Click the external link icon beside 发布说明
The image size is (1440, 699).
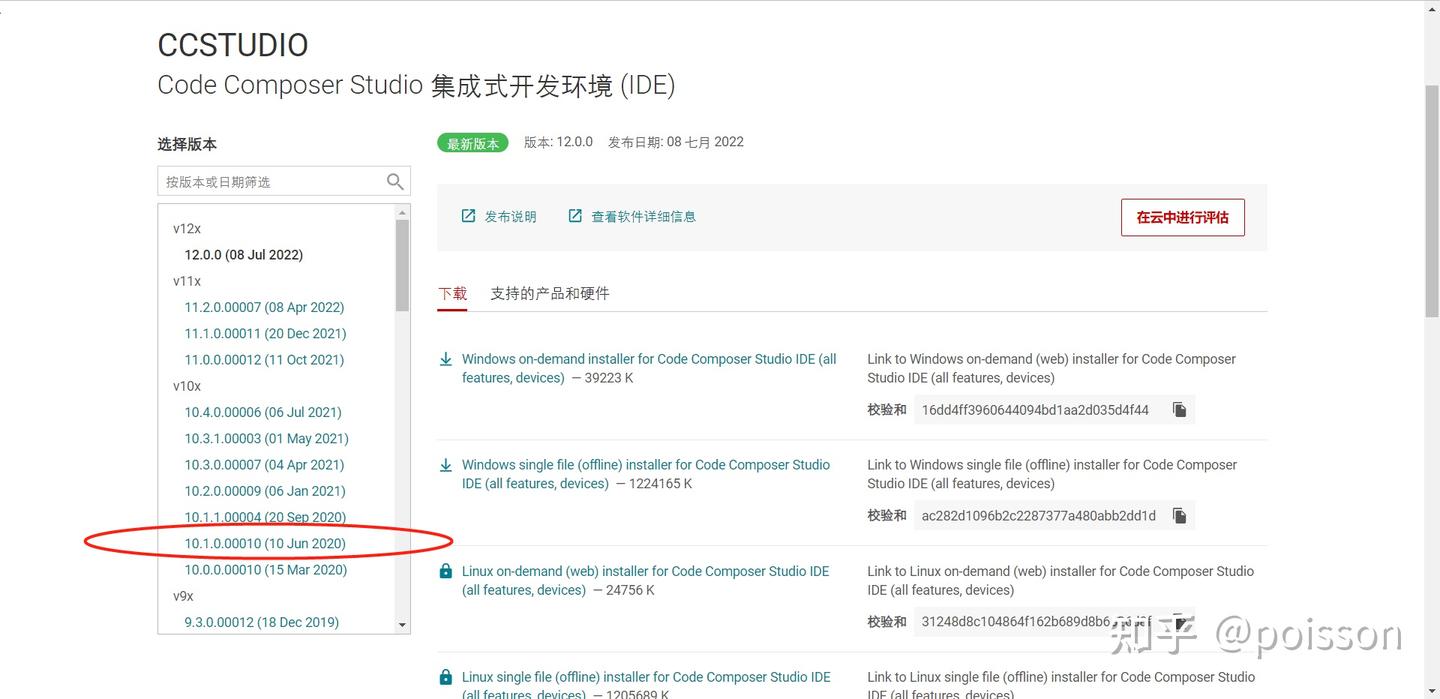click(x=468, y=215)
